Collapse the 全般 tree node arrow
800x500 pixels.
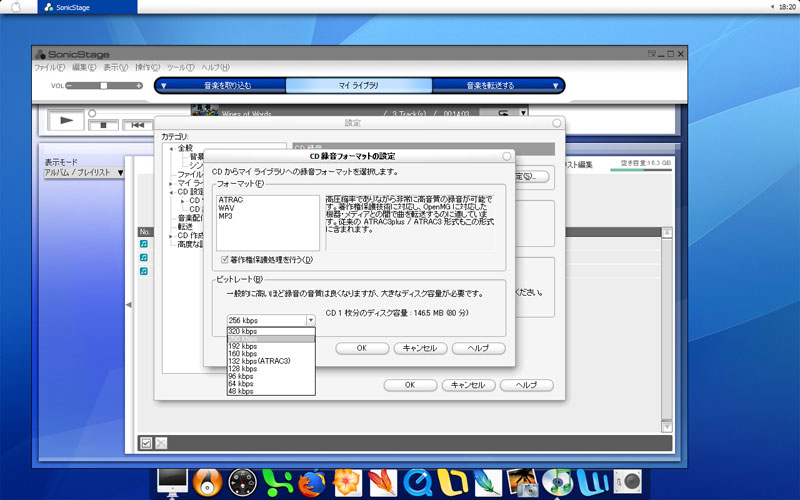171,148
